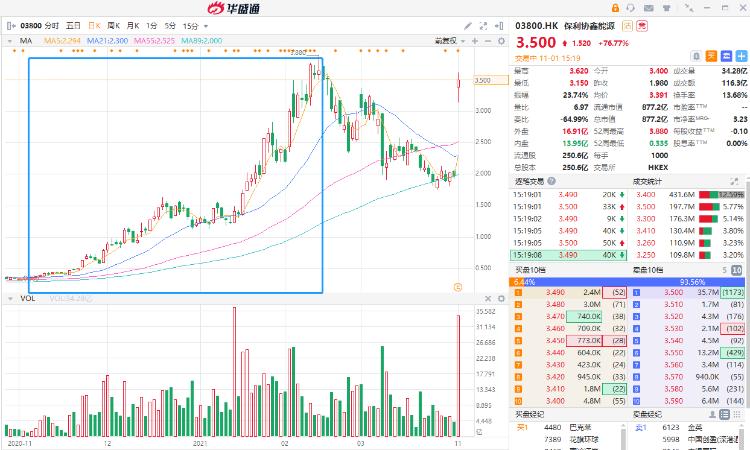750x450 pixels.
Task: Click the orange circle marker on chart
Action: (x=458, y=287)
